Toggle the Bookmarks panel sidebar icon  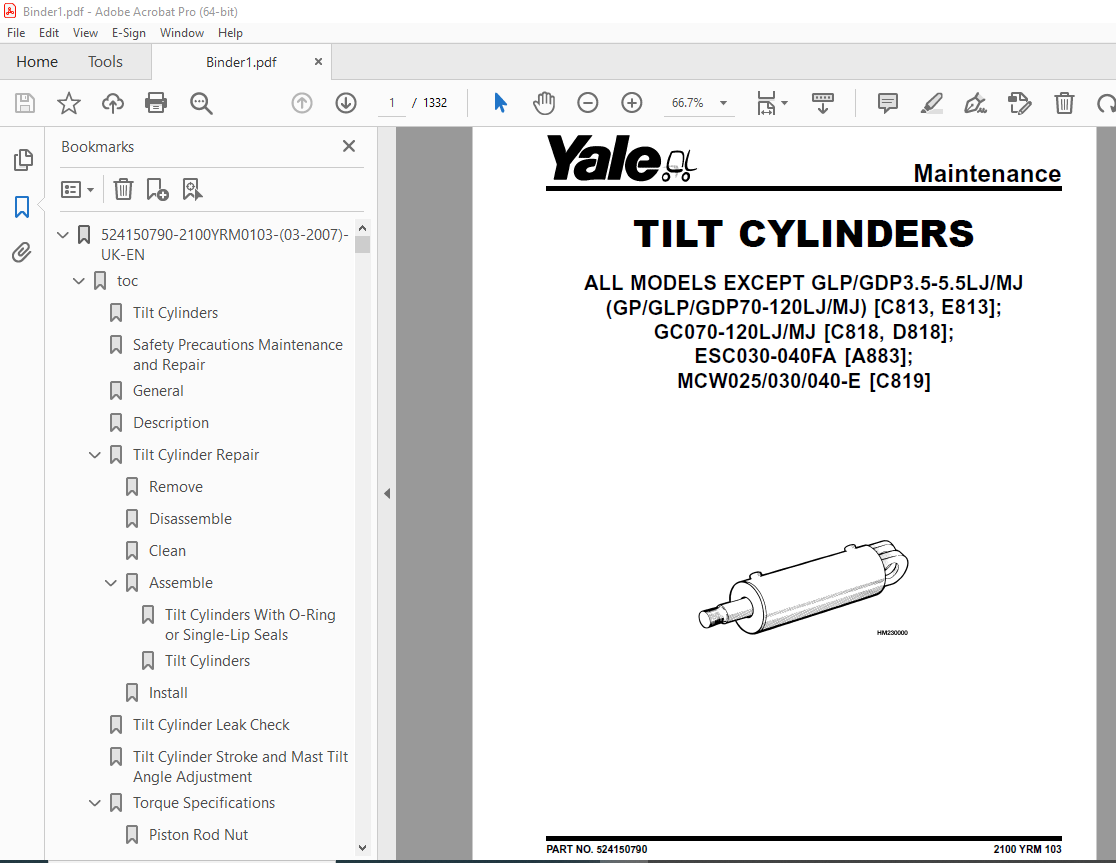[22, 207]
